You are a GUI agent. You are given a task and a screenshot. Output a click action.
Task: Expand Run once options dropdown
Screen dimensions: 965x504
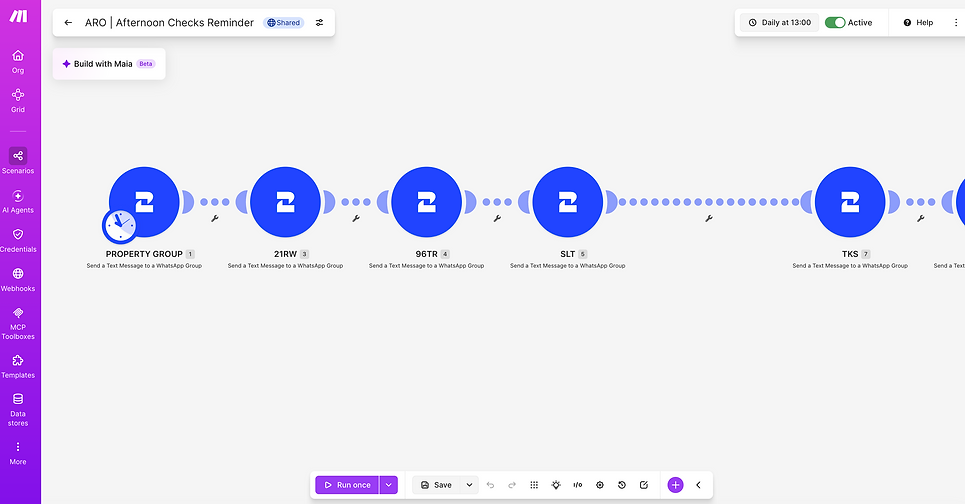coord(388,485)
